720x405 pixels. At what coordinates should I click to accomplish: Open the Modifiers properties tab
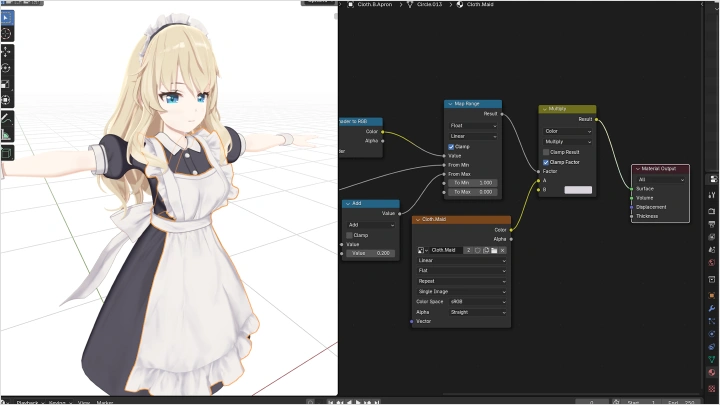(712, 308)
